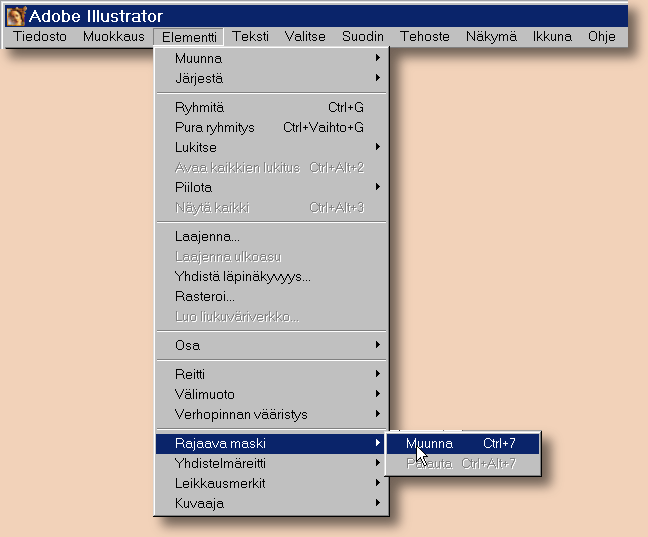Open the Tiedosto menu
The width and height of the screenshot is (648, 537).
(40, 37)
